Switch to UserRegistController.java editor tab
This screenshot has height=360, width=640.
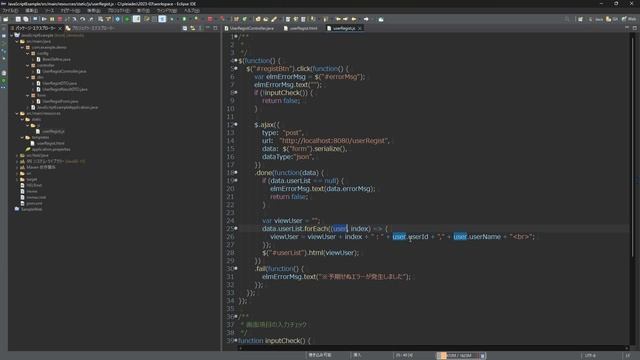249,29
